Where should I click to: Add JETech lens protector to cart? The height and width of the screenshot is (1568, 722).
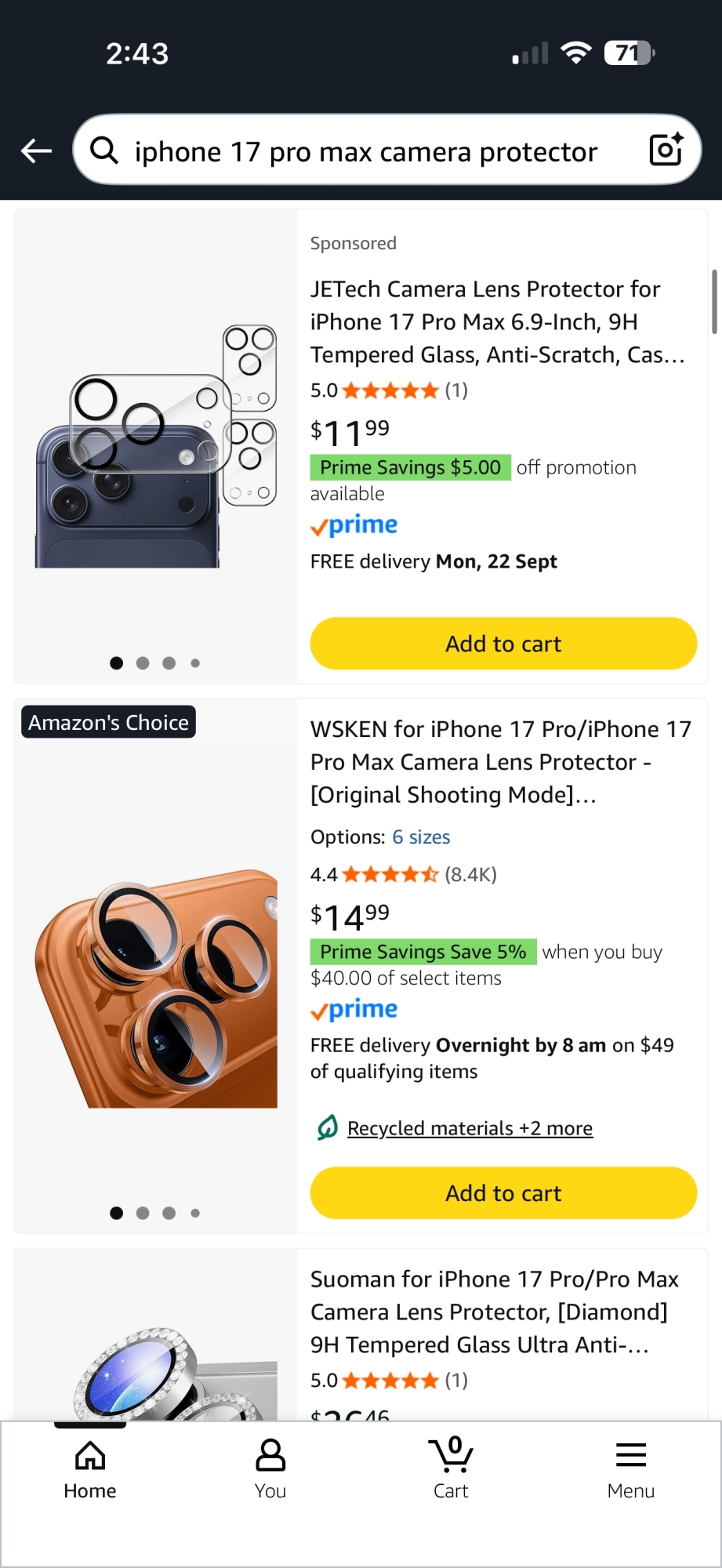click(x=503, y=644)
